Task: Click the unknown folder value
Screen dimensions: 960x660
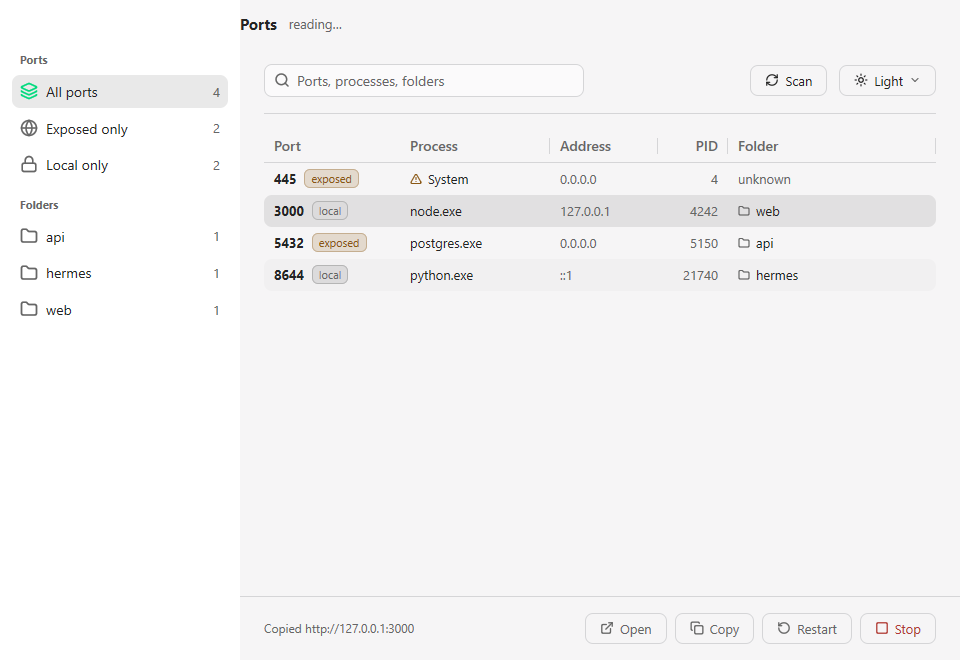Action: [x=764, y=179]
